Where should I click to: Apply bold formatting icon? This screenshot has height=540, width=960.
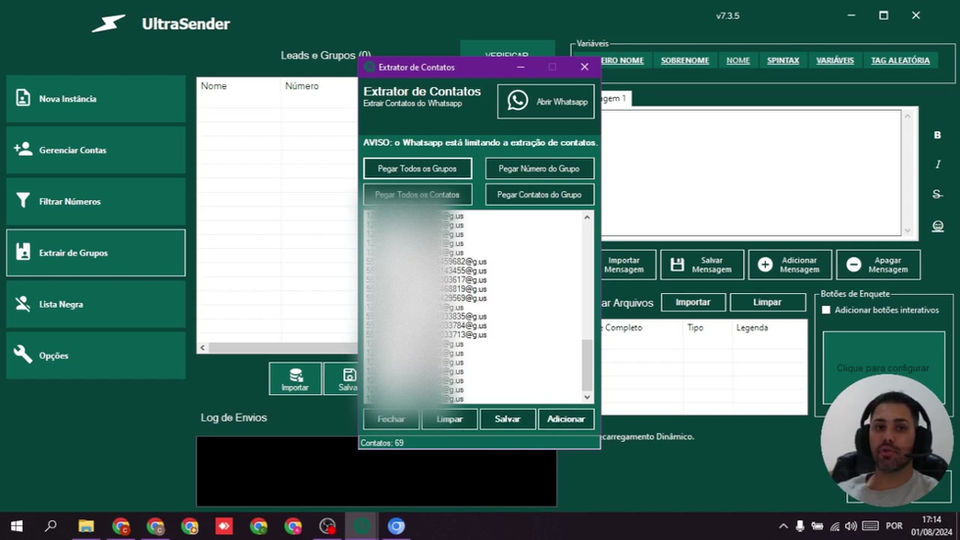937,135
